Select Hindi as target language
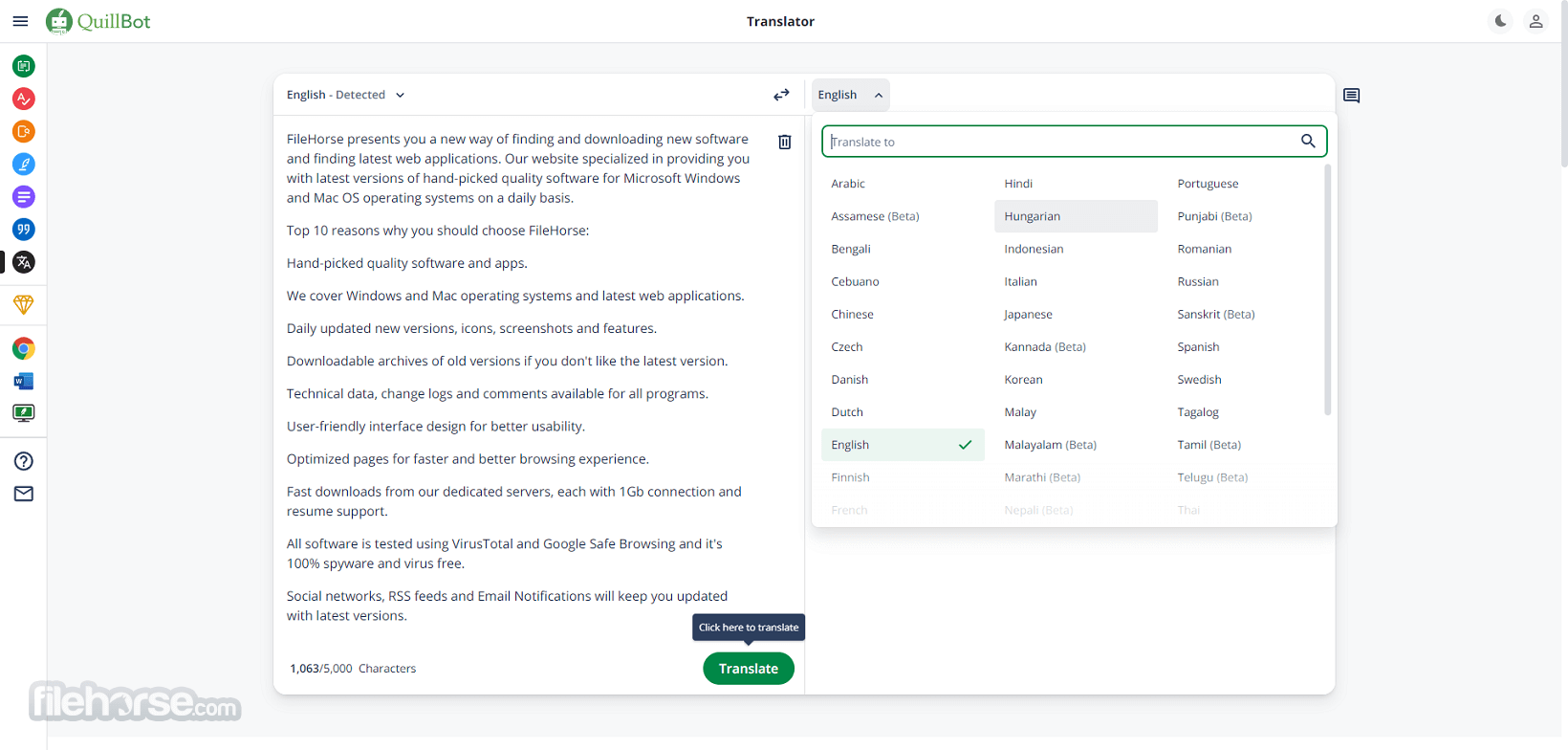 pos(1076,184)
